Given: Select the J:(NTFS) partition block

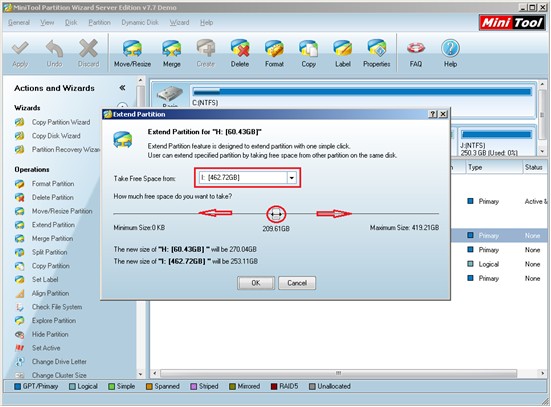Looking at the screenshot, I should (497, 142).
